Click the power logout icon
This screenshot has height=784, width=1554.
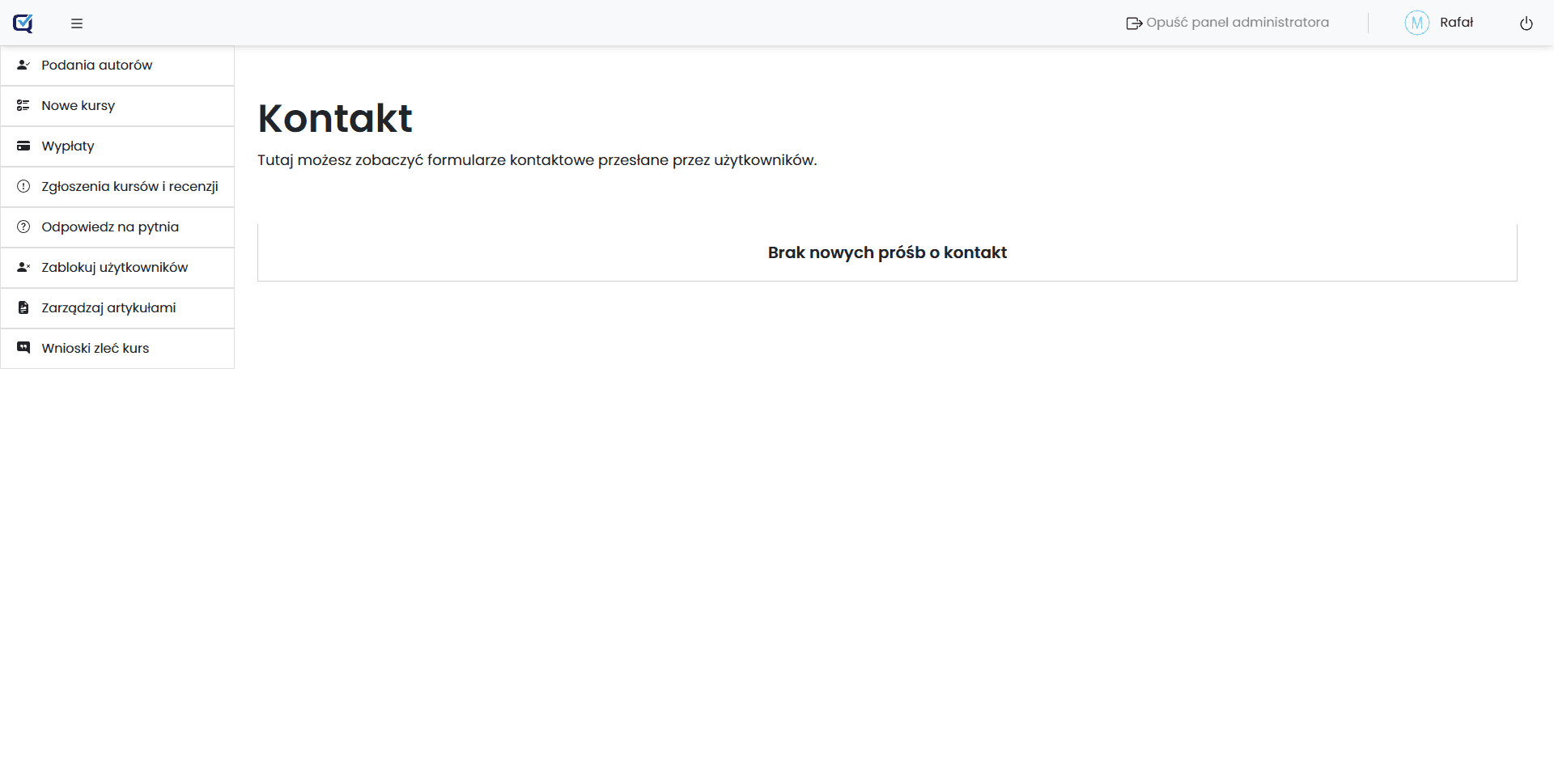[x=1526, y=23]
